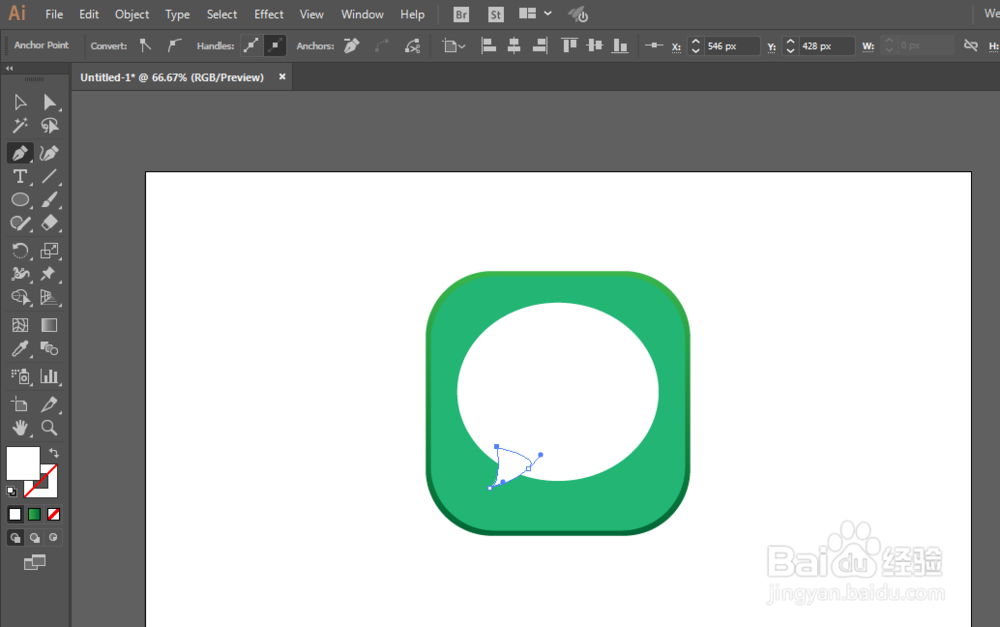Convert selected anchor points to smooth
Image resolution: width=1000 pixels, height=627 pixels.
coord(173,45)
